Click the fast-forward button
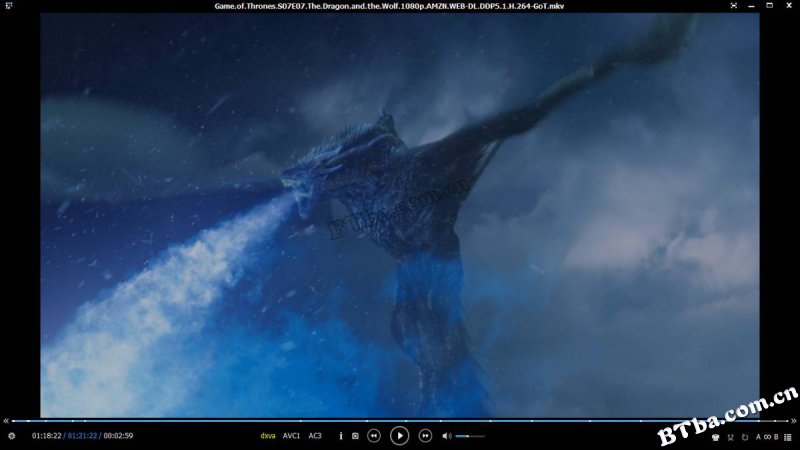 point(425,436)
